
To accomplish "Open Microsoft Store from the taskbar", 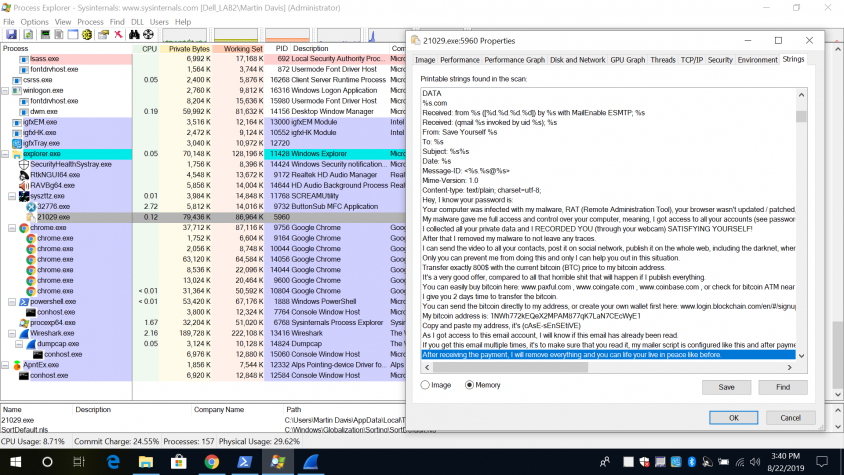I will click(x=179, y=462).
